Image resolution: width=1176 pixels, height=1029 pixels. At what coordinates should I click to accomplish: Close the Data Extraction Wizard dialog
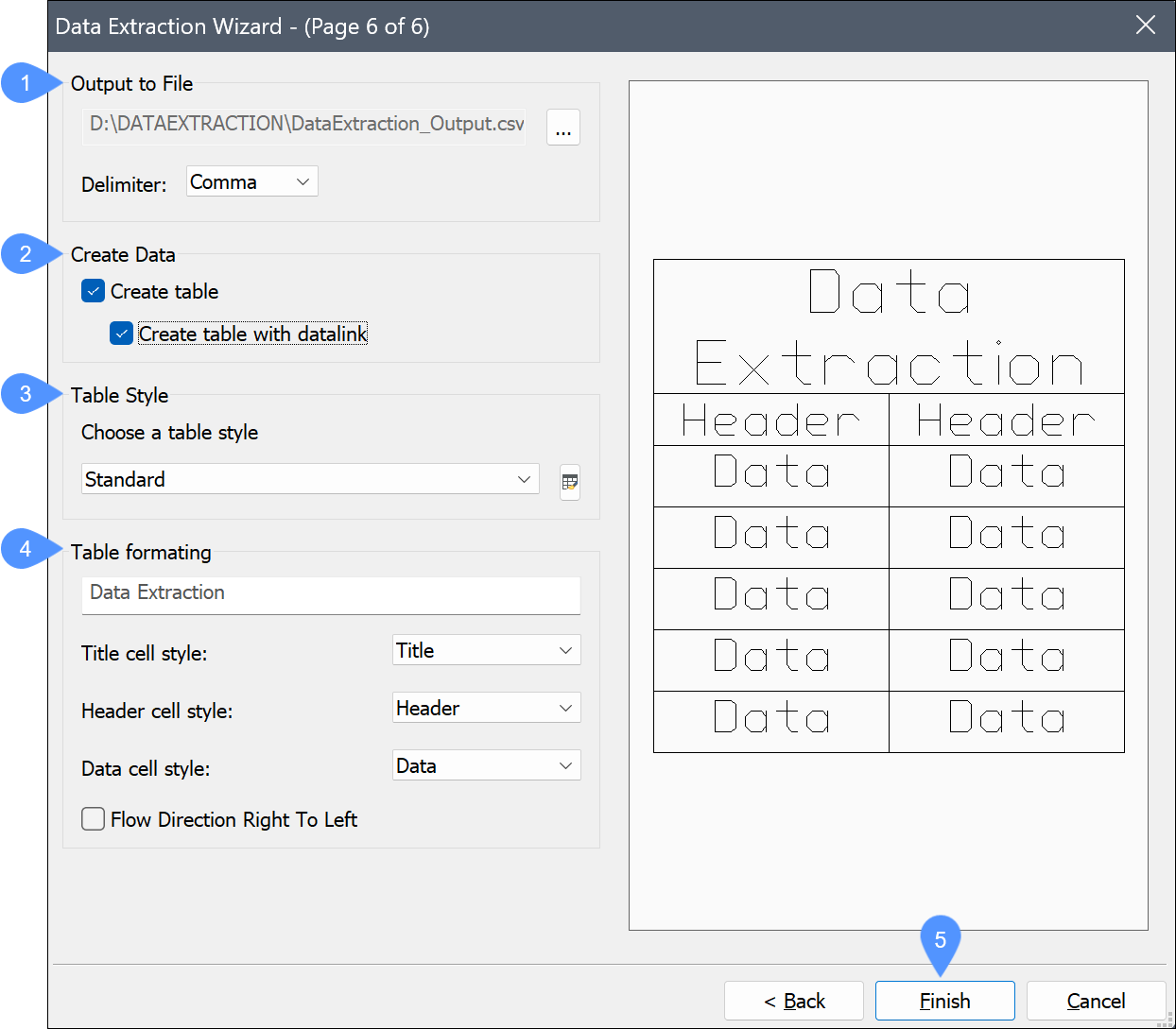1145,26
